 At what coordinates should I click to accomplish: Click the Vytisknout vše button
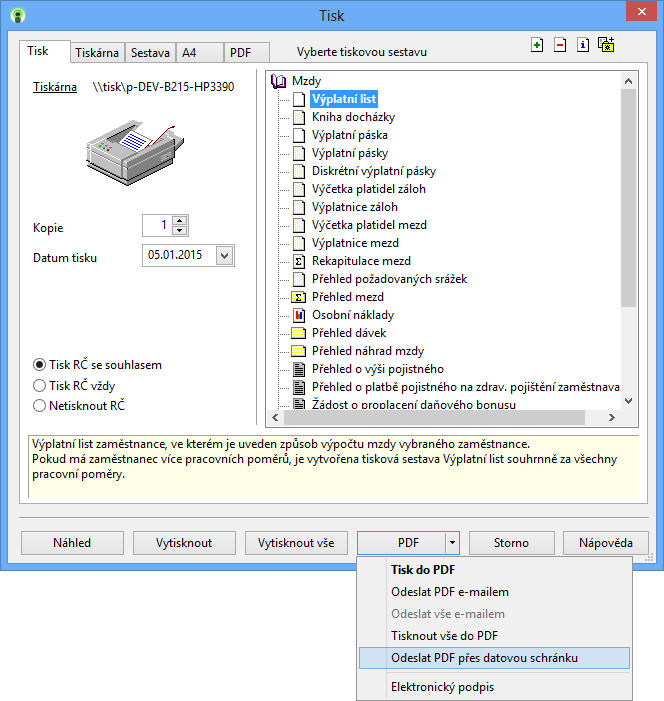click(296, 543)
